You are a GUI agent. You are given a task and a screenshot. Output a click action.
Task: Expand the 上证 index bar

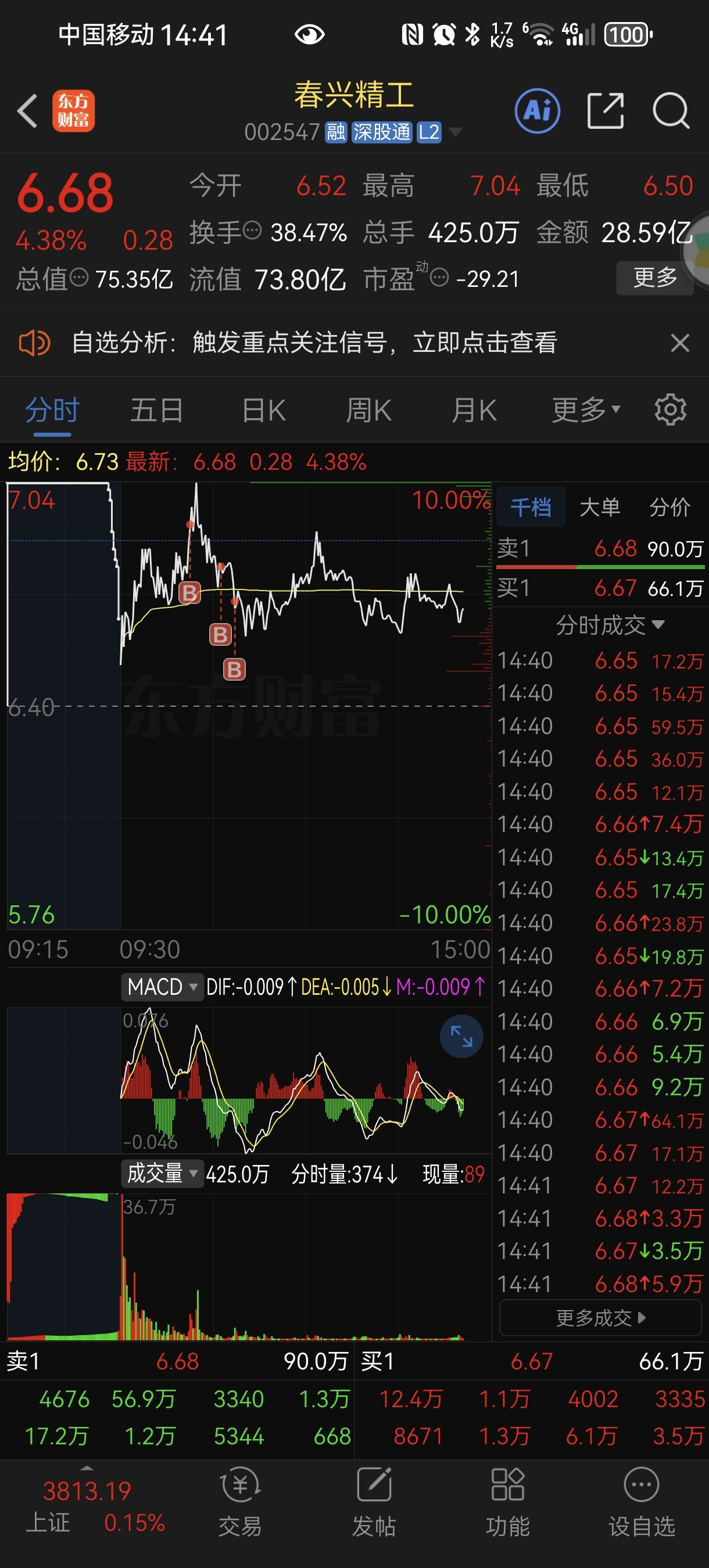point(87,1469)
